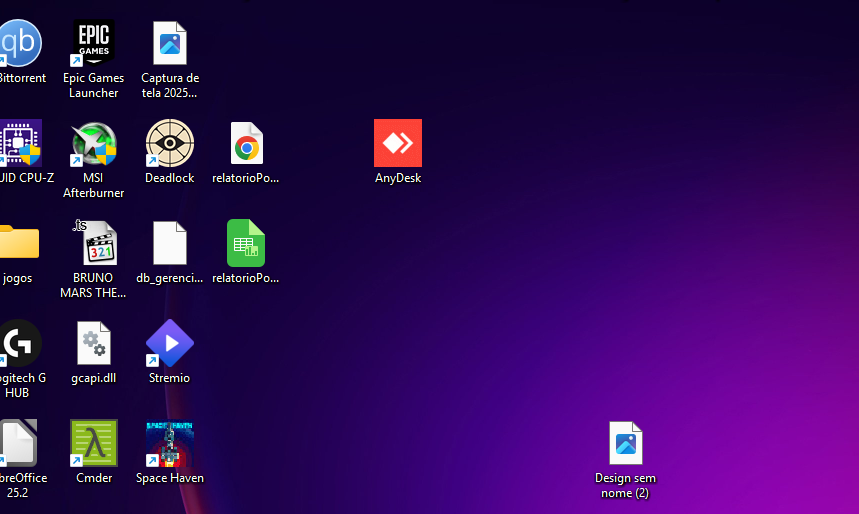Select the Deadlock game shortcut
This screenshot has height=514, width=859.
coord(170,144)
